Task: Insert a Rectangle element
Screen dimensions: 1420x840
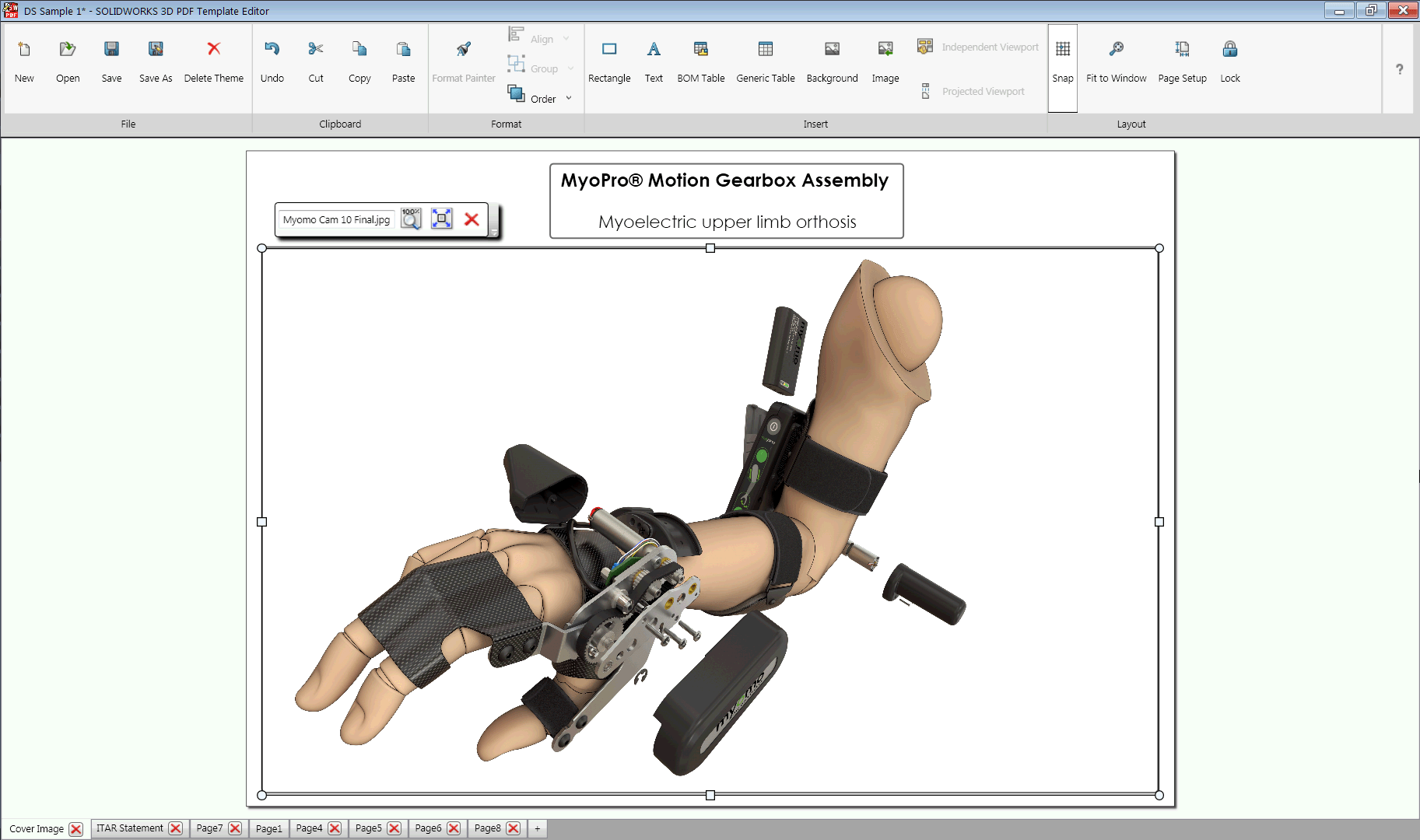Action: pos(609,62)
